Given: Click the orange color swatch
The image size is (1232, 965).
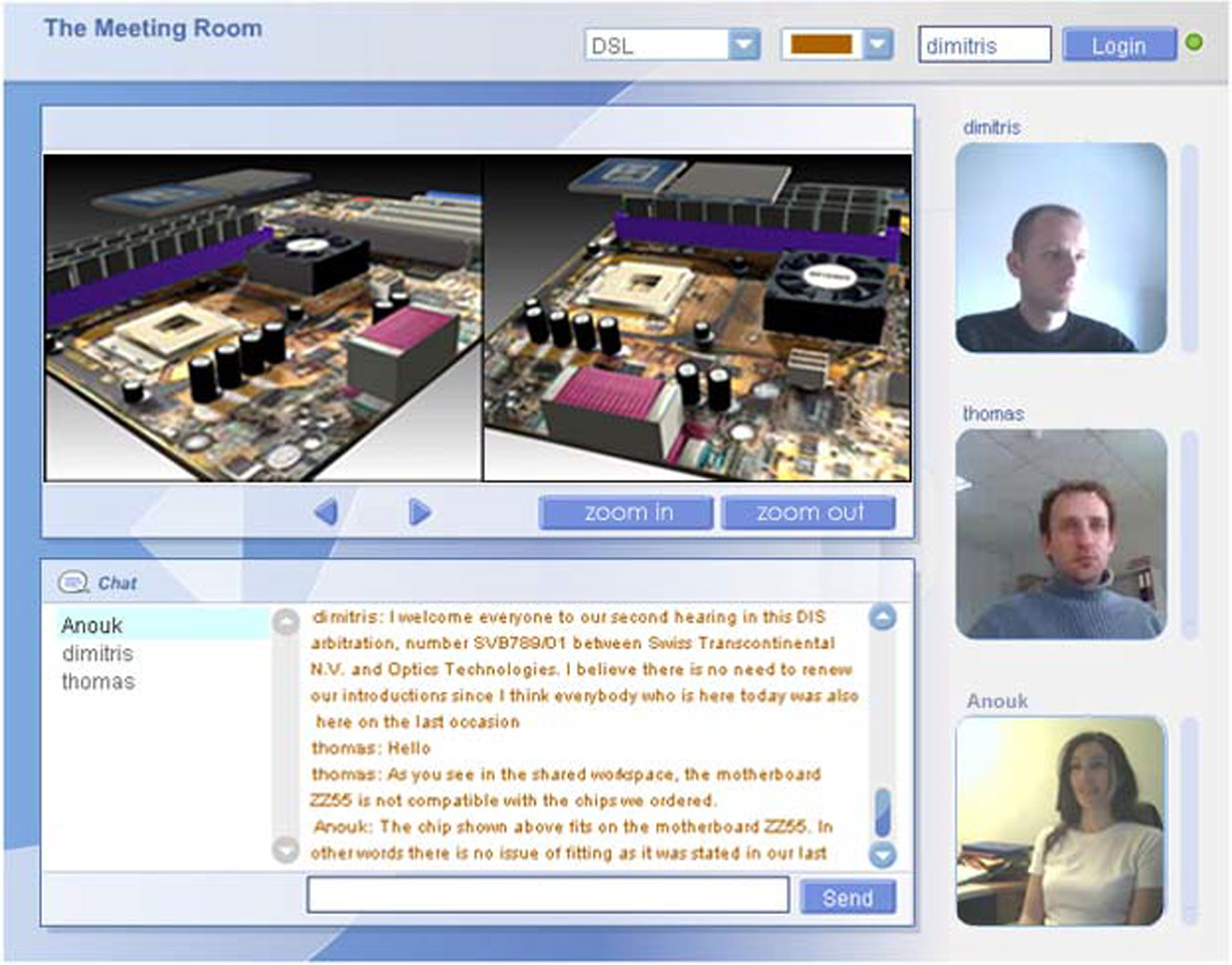Looking at the screenshot, I should click(821, 45).
